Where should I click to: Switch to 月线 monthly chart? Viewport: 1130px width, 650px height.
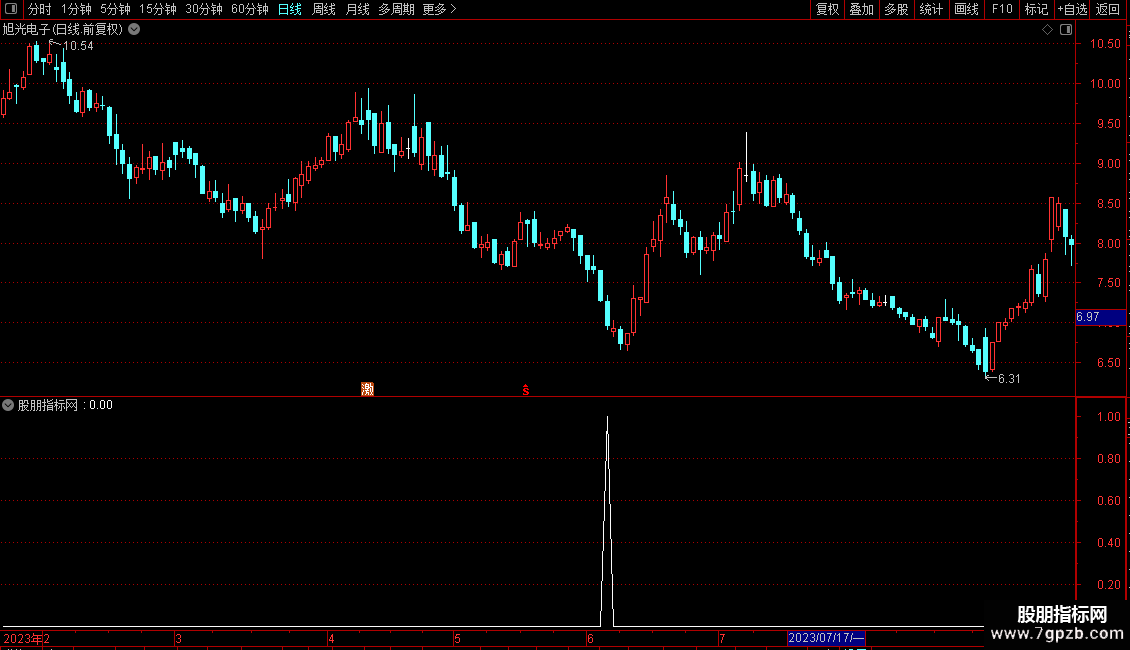click(357, 9)
